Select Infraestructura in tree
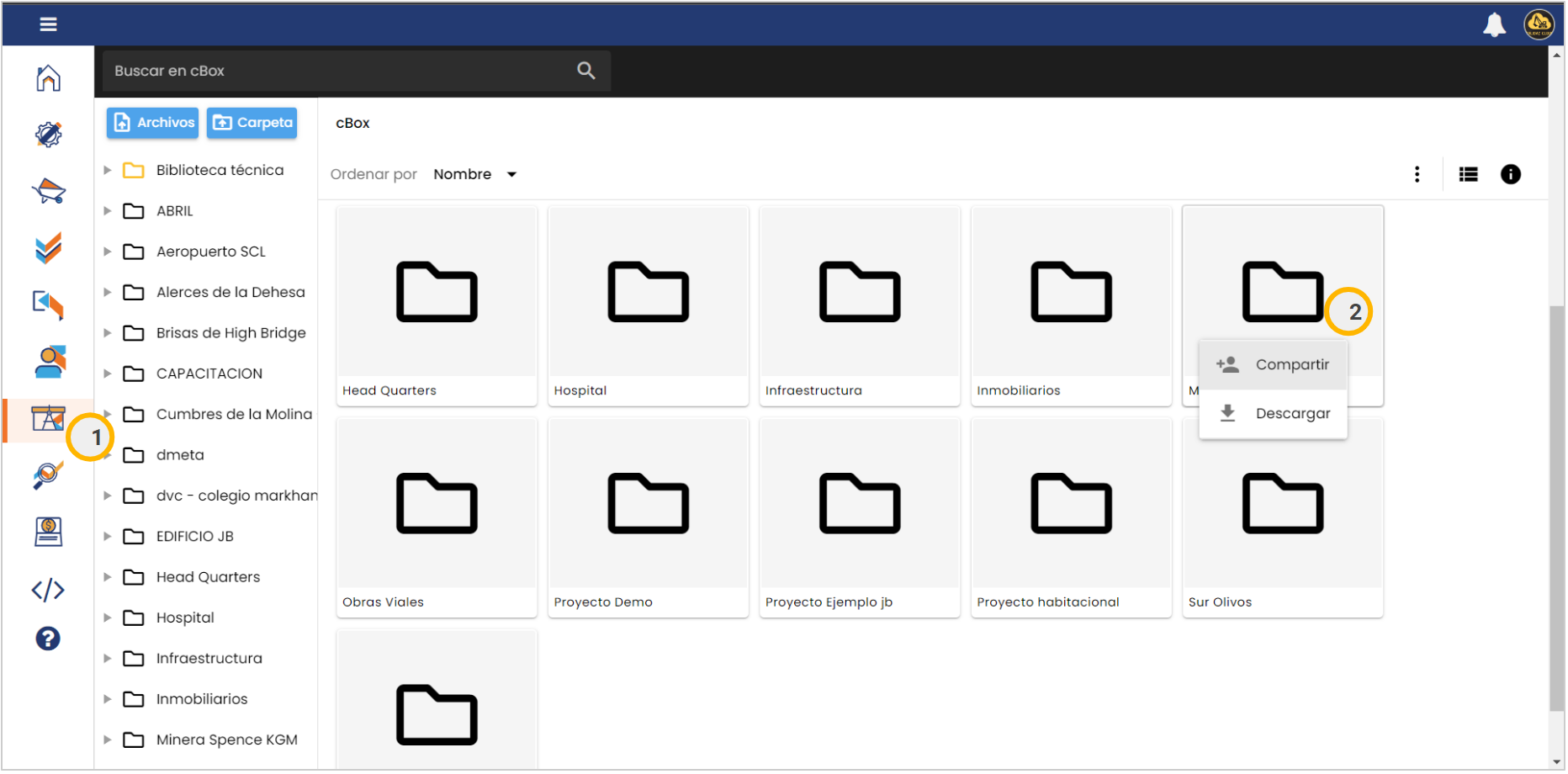The height and width of the screenshot is (774, 1568). point(193,659)
